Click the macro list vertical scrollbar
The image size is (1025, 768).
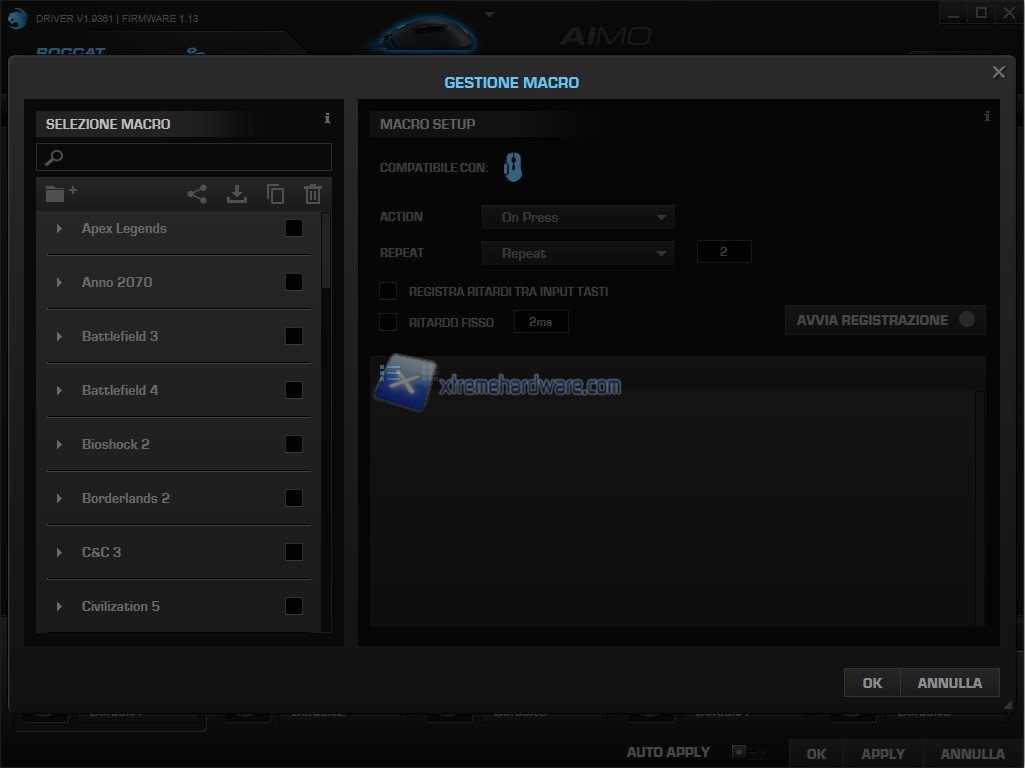click(x=326, y=252)
